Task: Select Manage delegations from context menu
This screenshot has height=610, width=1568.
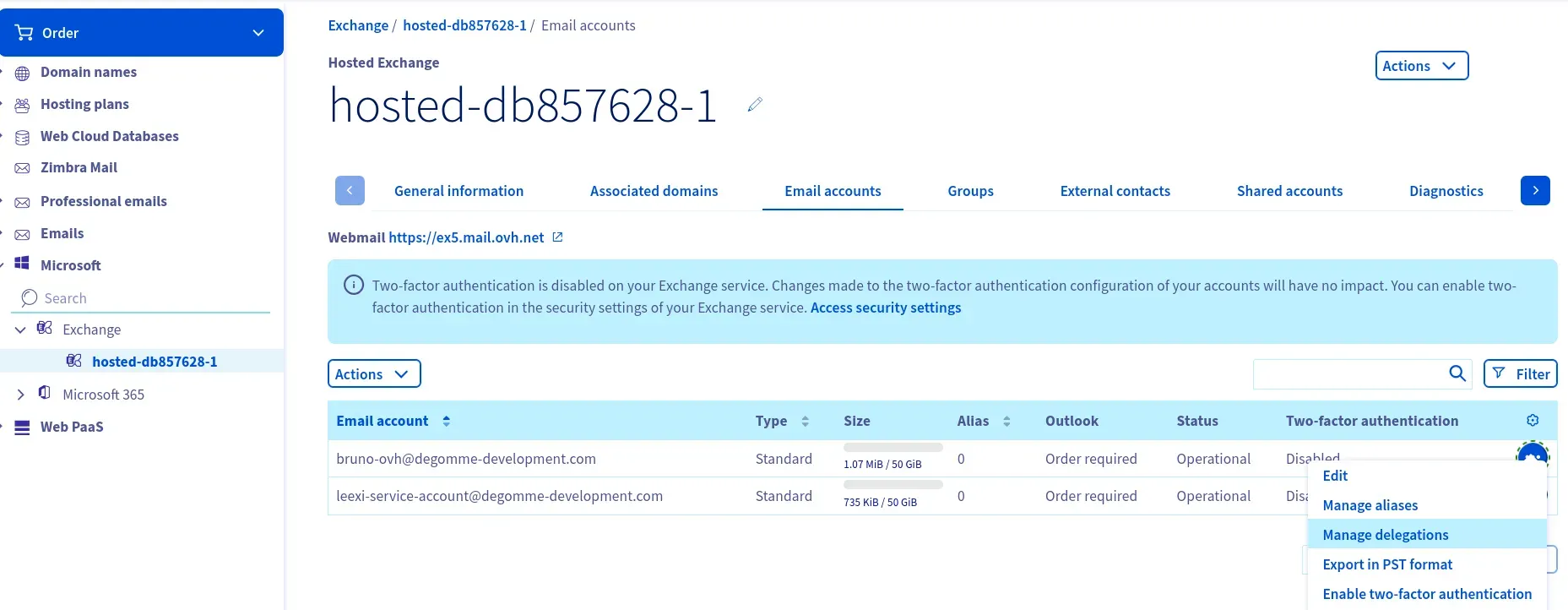Action: point(1385,535)
